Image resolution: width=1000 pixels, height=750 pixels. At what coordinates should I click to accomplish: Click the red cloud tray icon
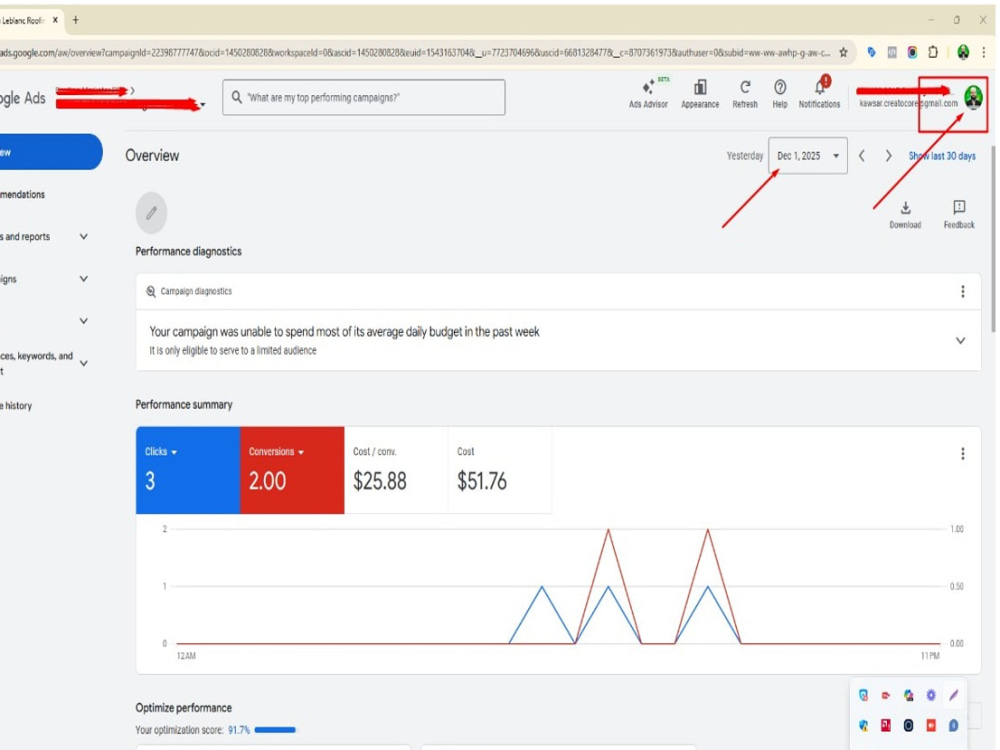(x=886, y=695)
